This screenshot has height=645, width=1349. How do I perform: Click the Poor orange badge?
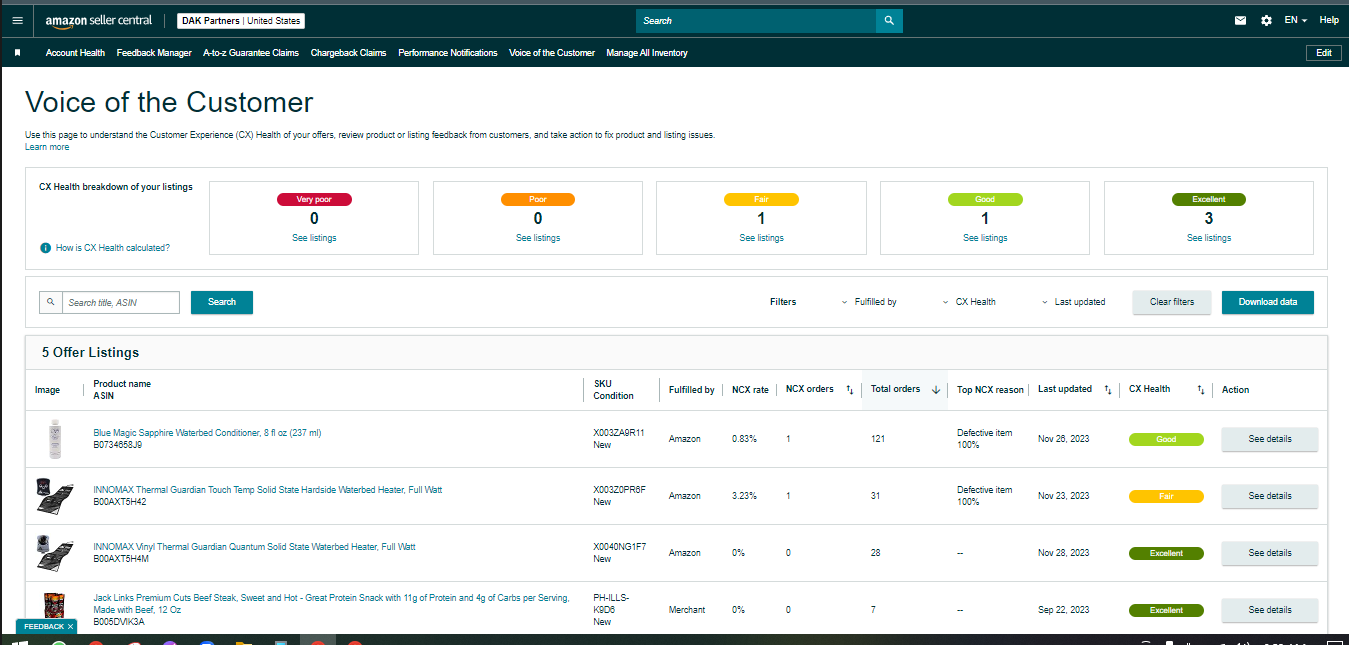[x=538, y=199]
